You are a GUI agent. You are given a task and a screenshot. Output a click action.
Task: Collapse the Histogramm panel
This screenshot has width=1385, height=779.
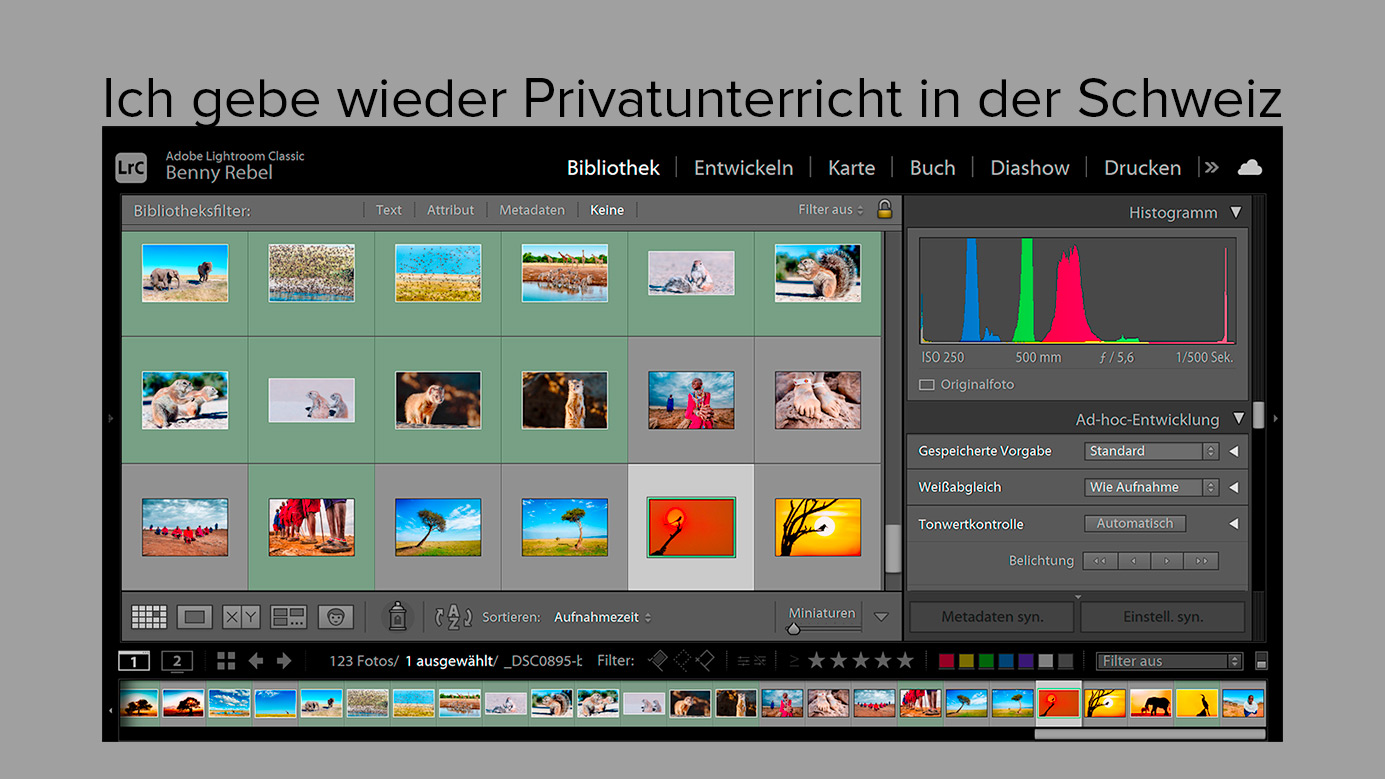pyautogui.click(x=1236, y=212)
